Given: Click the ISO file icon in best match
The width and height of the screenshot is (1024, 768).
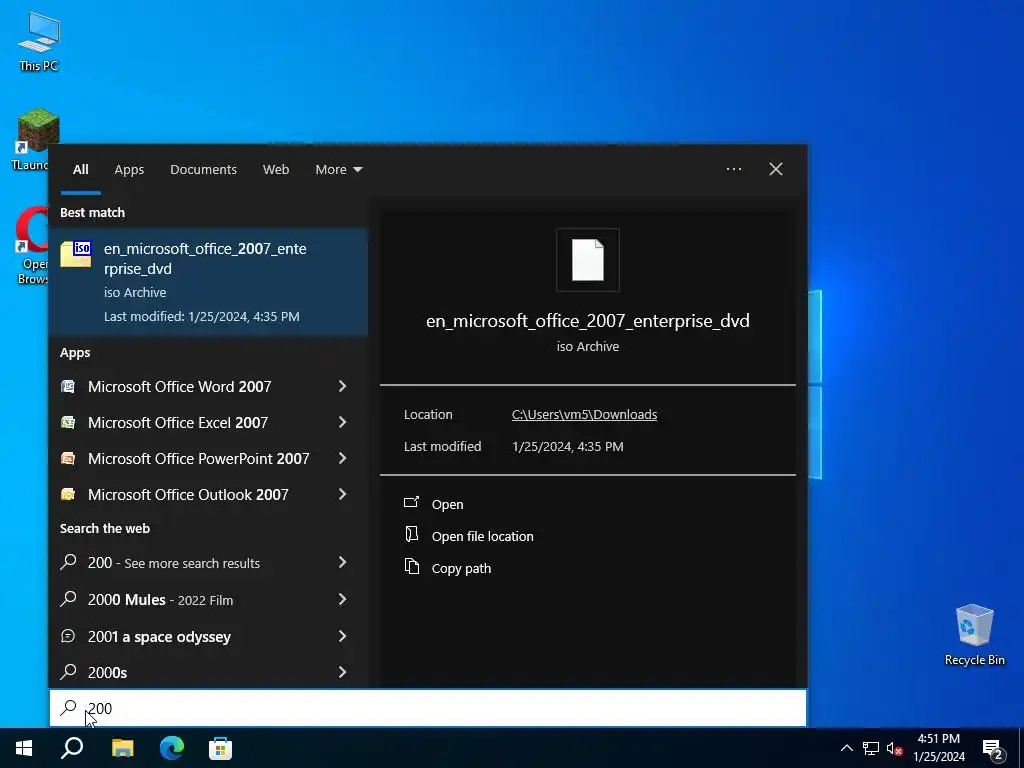Looking at the screenshot, I should (76, 254).
